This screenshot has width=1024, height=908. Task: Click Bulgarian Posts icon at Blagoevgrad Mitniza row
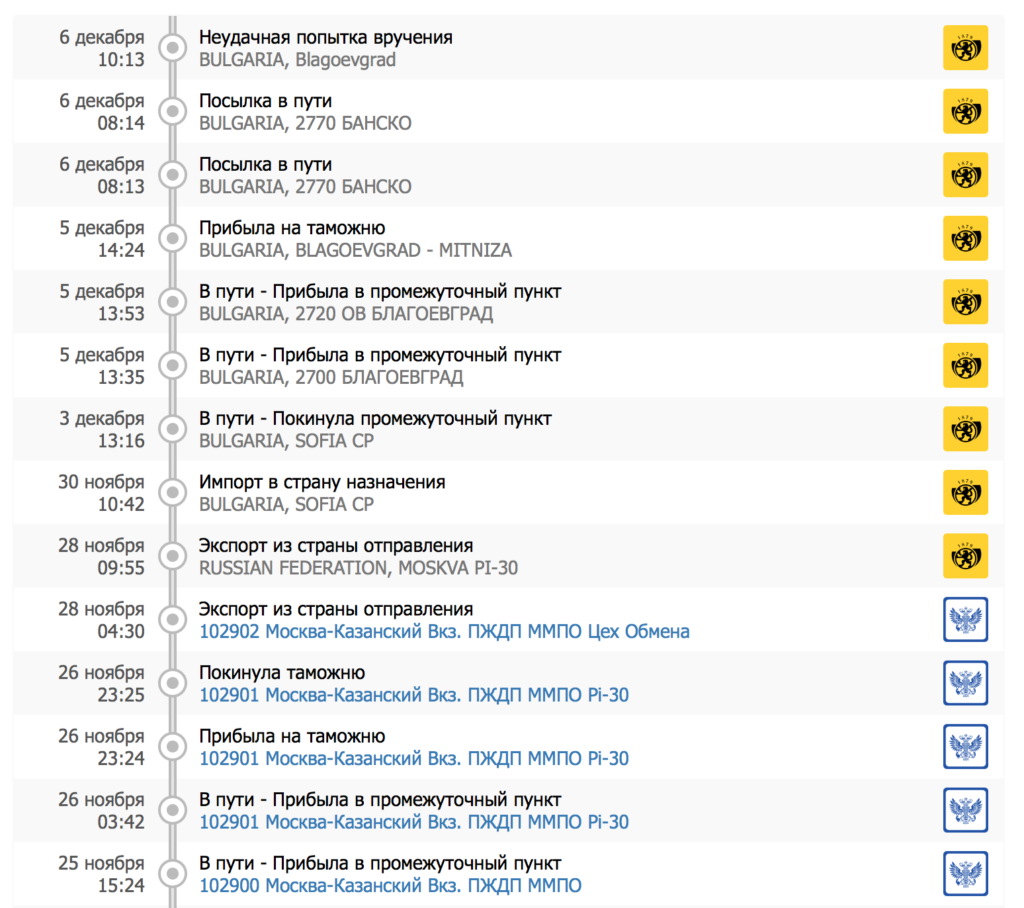point(965,239)
